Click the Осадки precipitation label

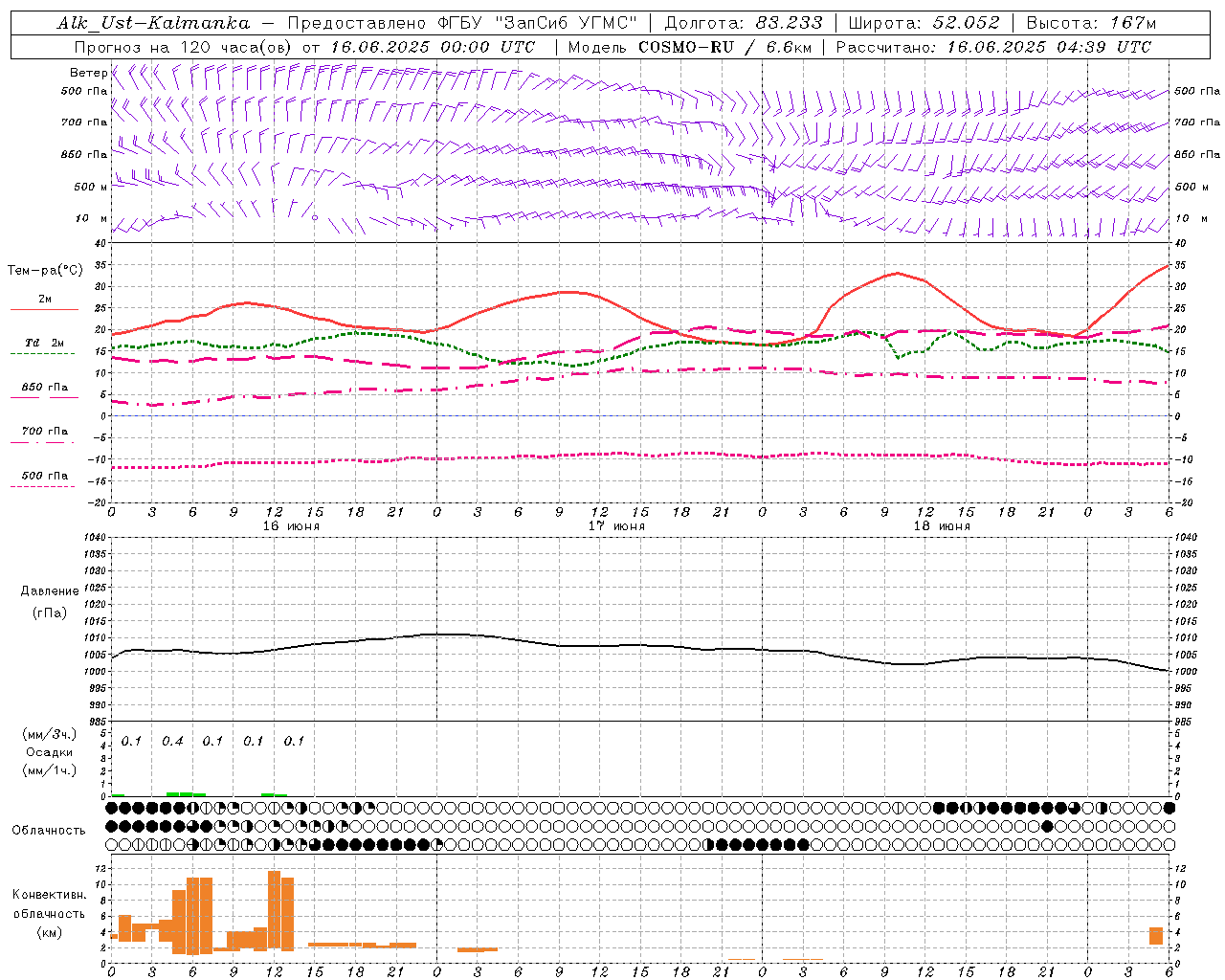[50, 752]
